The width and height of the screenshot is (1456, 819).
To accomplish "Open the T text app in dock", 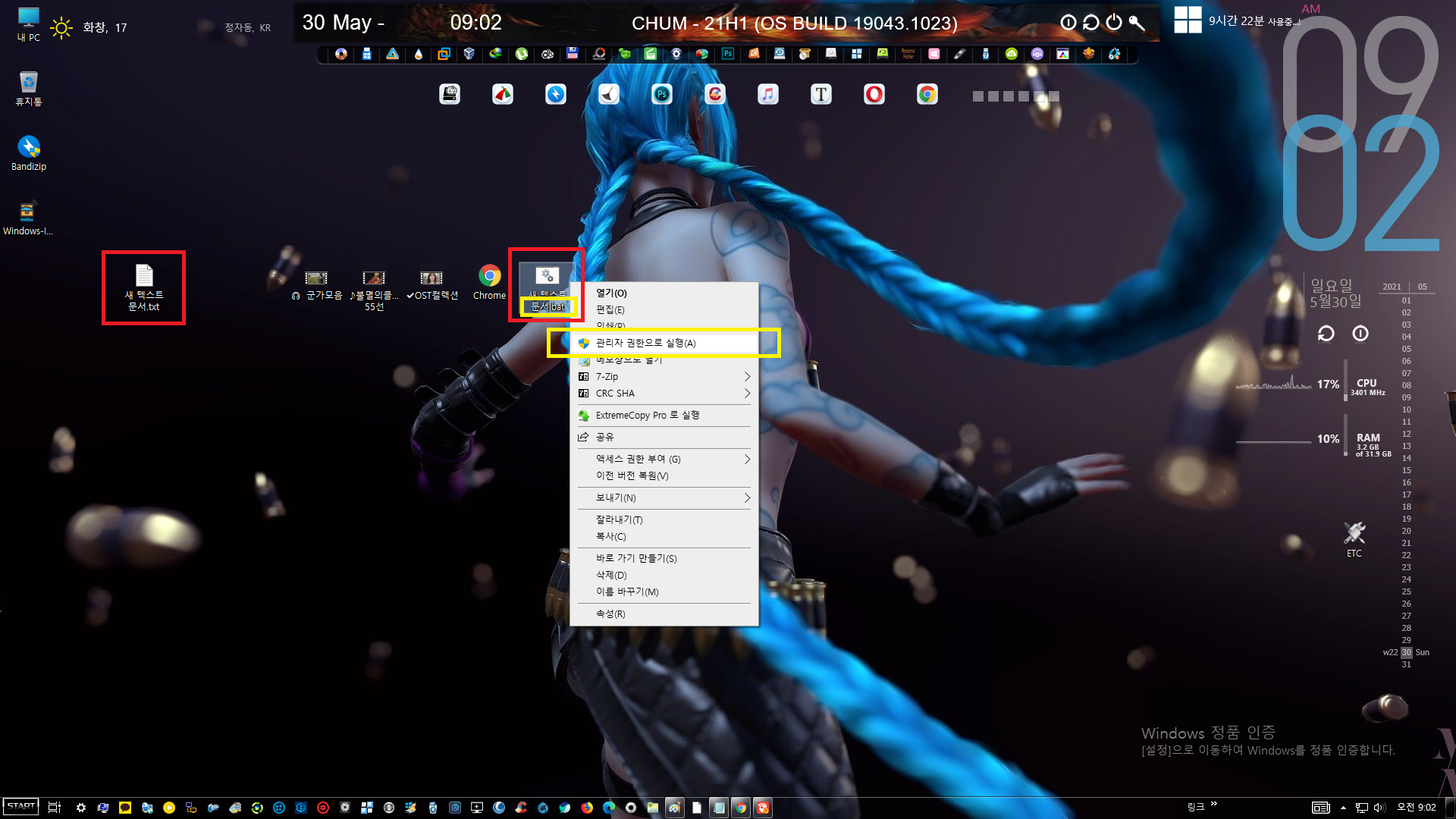I will pos(821,94).
